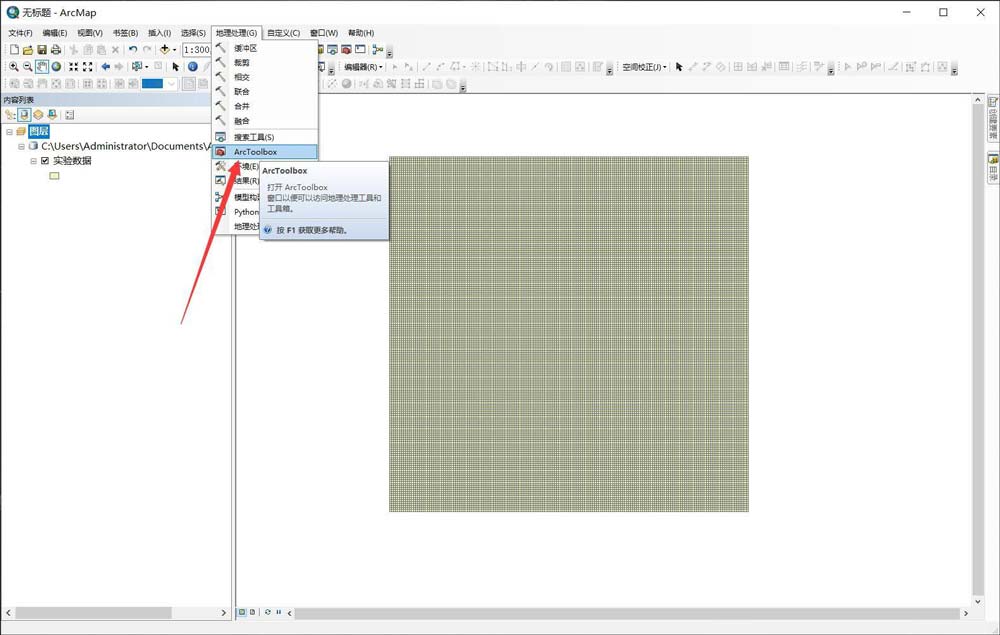Switch to data view button at bottom
The height and width of the screenshot is (635, 1000).
coord(242,612)
